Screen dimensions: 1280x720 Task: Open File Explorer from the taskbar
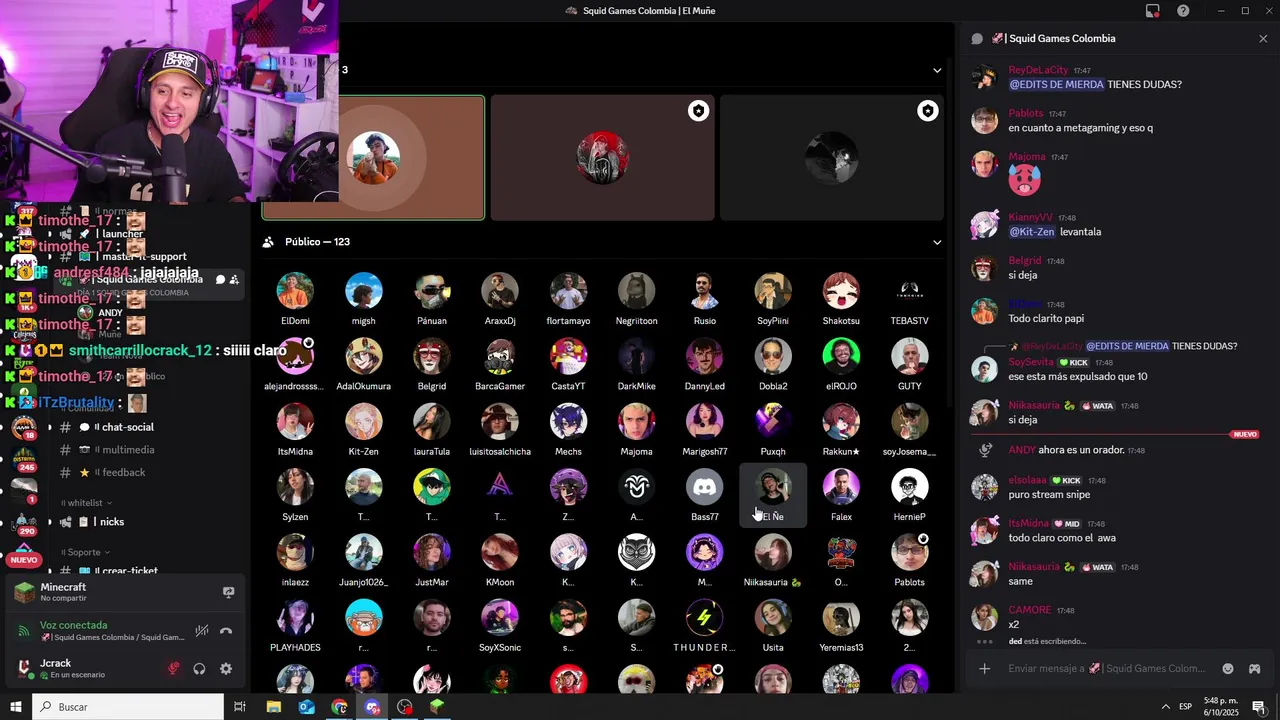[x=273, y=707]
